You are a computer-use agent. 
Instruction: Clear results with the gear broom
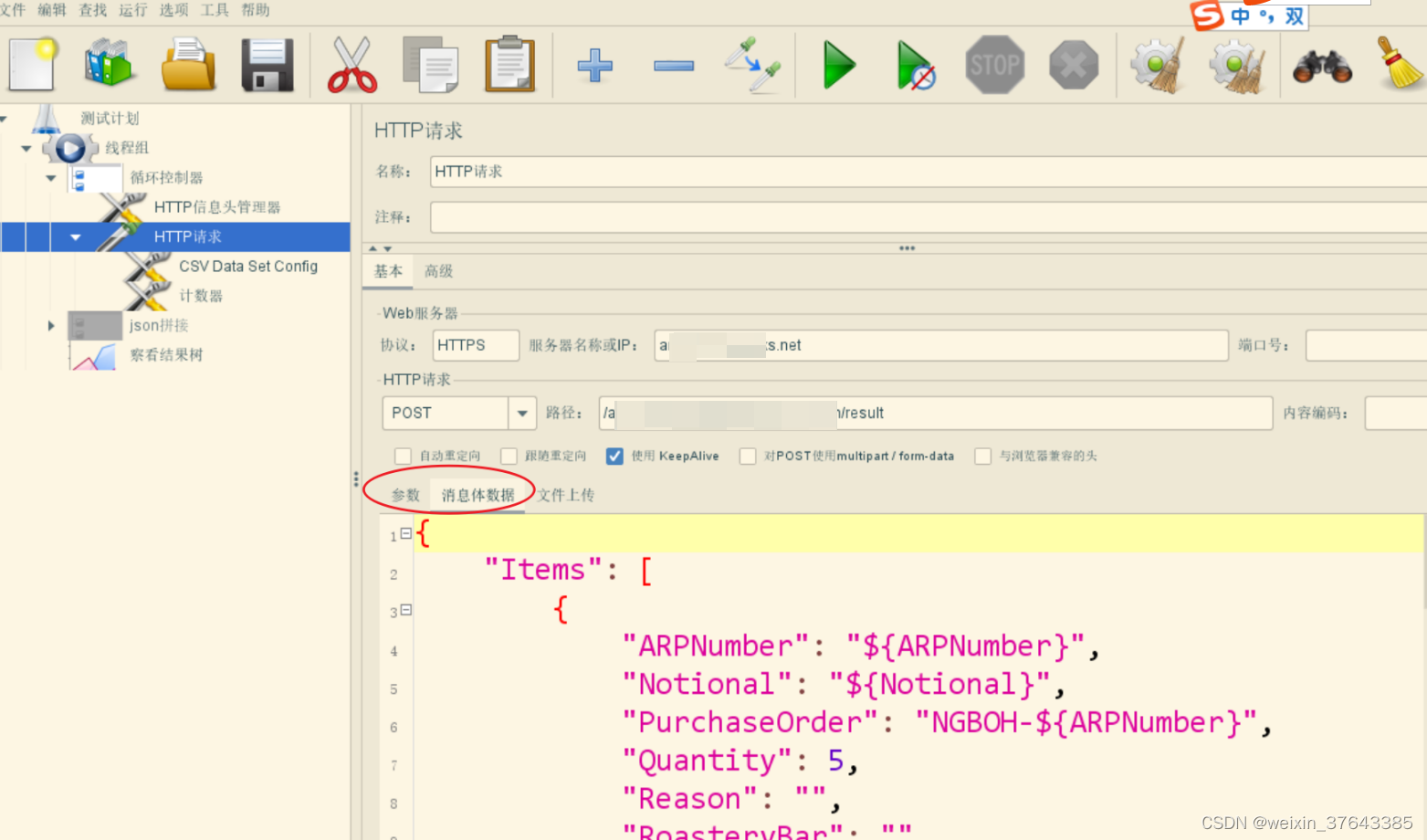pos(1158,65)
